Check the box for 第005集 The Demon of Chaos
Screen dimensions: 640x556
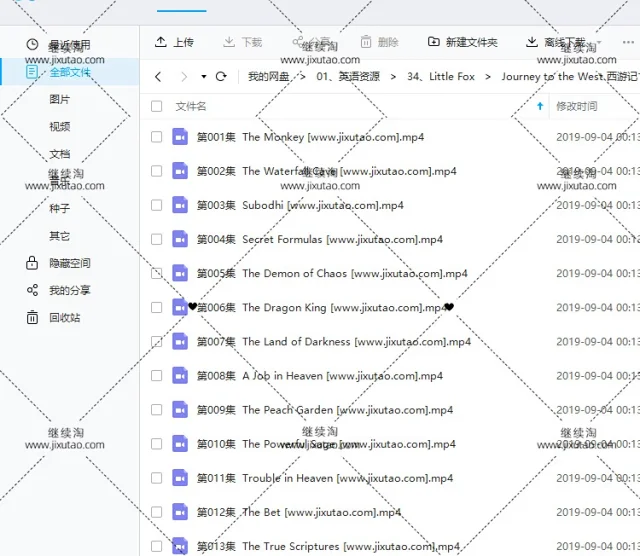coord(156,273)
